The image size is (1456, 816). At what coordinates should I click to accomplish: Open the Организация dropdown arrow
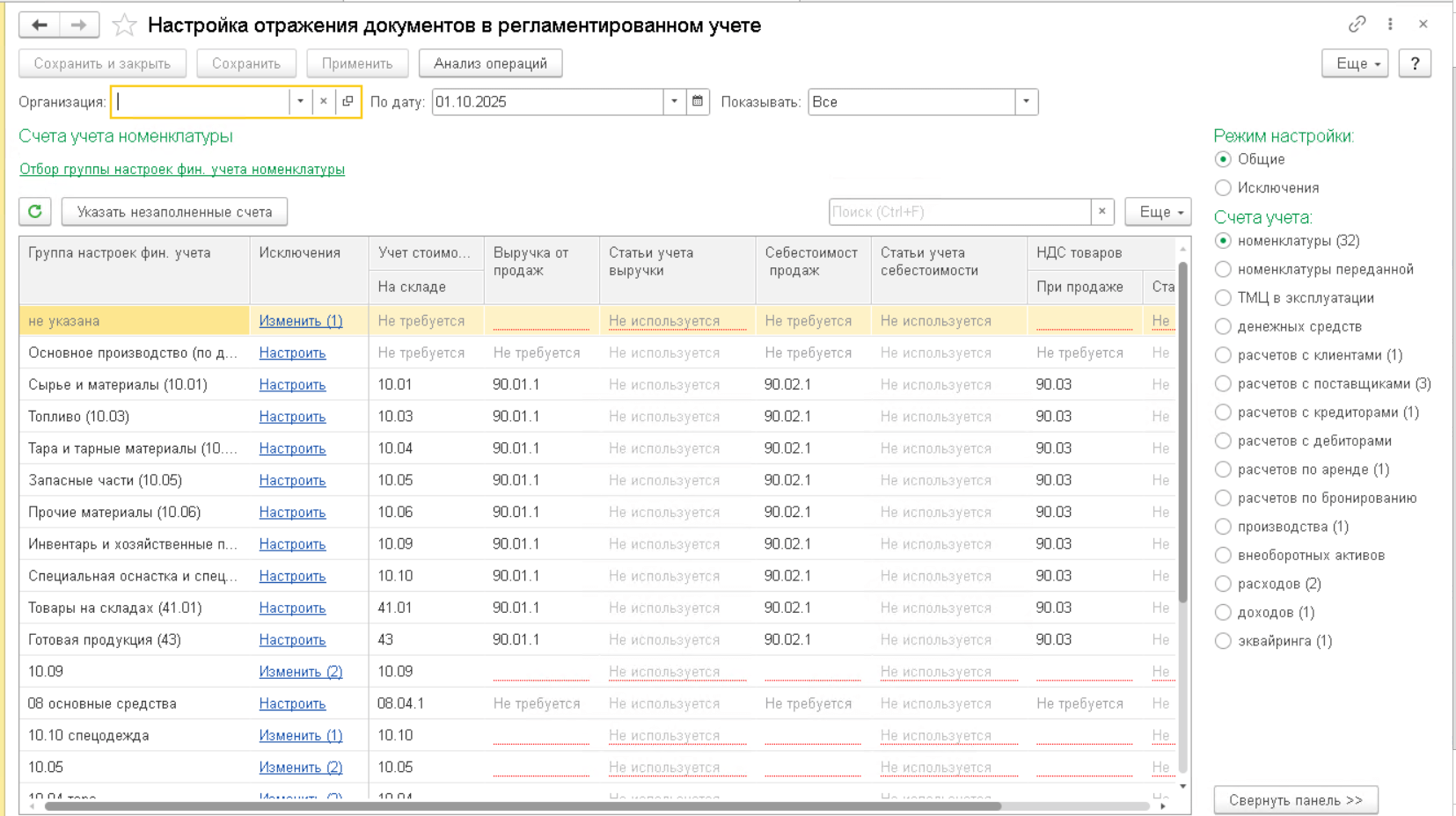click(301, 102)
